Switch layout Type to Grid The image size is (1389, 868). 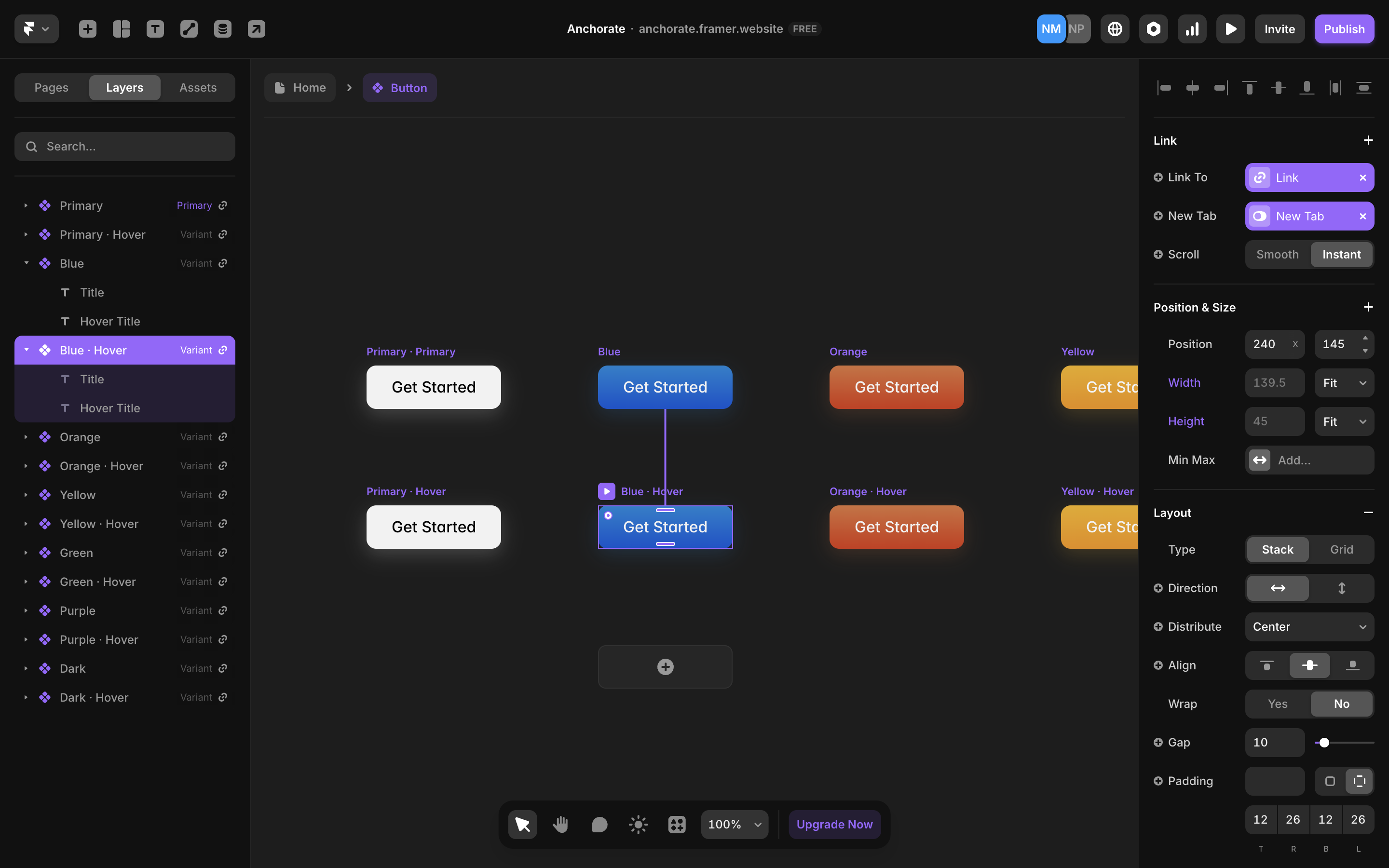(x=1341, y=549)
